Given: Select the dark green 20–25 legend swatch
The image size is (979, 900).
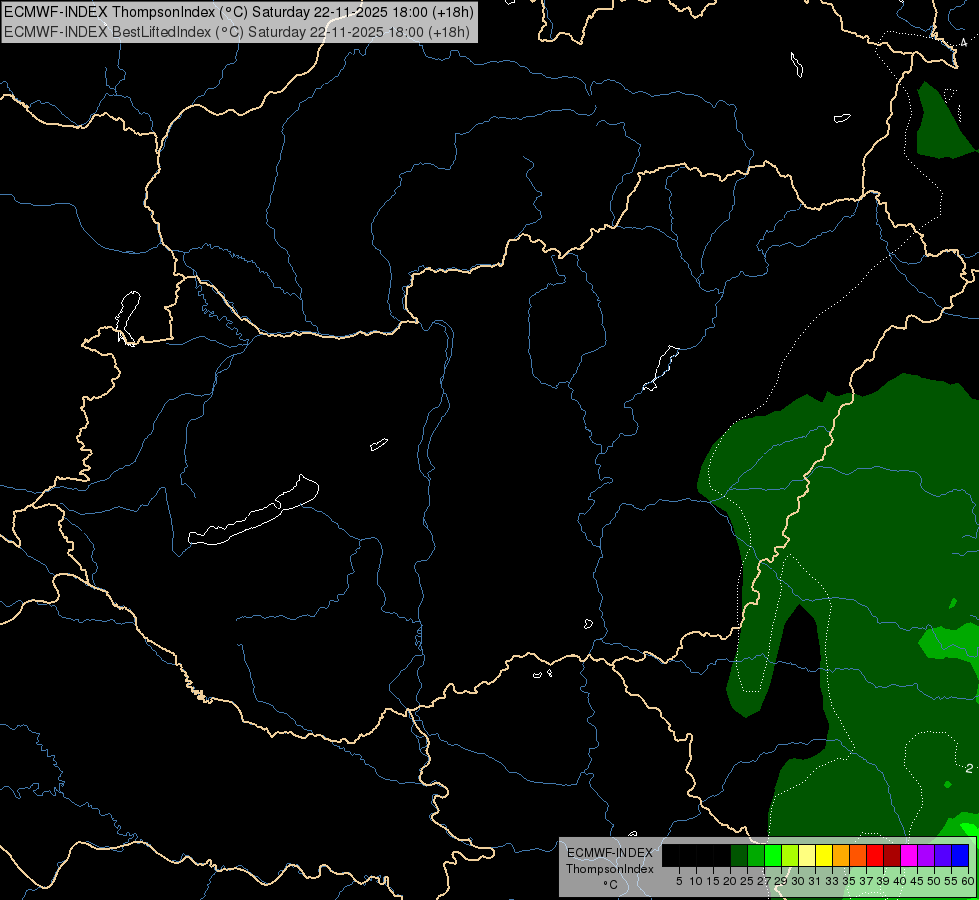Looking at the screenshot, I should pyautogui.click(x=739, y=855).
